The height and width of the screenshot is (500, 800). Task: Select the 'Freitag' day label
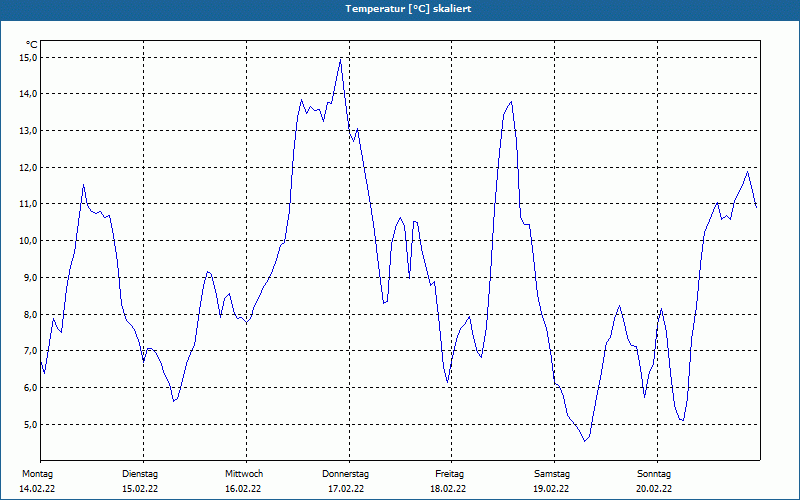(x=449, y=474)
